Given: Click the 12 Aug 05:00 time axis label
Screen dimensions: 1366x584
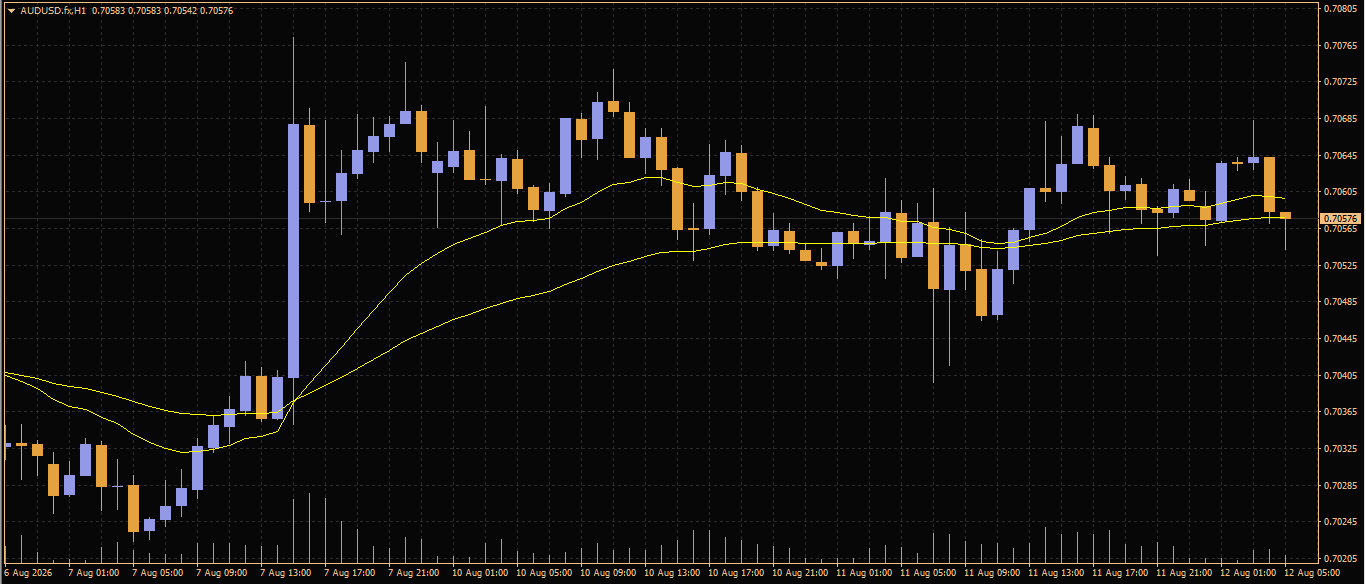Looking at the screenshot, I should click(x=1312, y=574).
